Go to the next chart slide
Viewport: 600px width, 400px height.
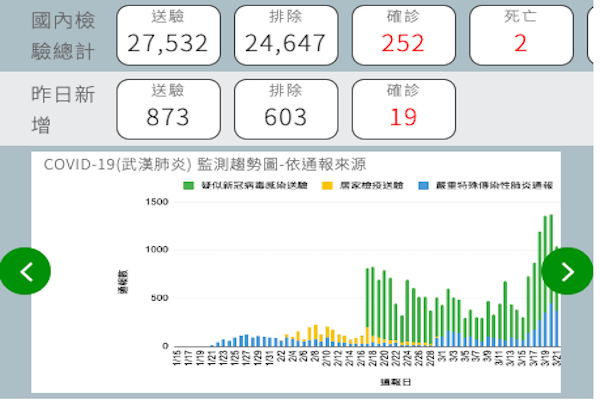(567, 271)
